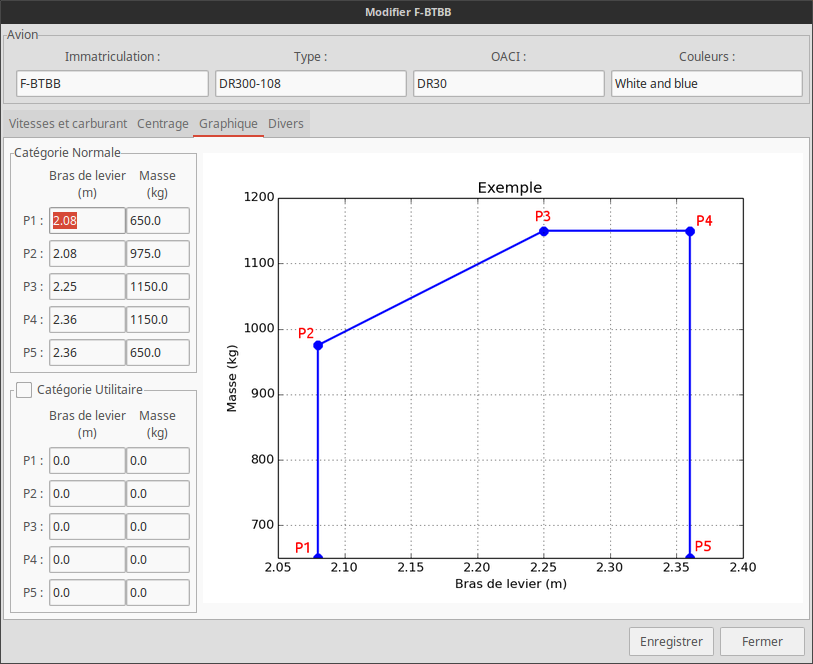Click the Fermer button

(762, 641)
